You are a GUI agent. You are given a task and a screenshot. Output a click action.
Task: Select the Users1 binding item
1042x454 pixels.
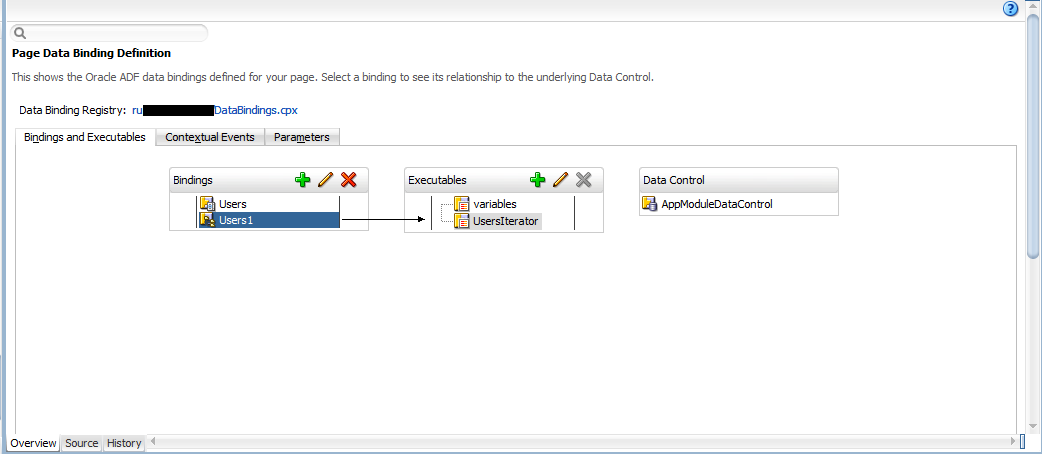click(236, 220)
